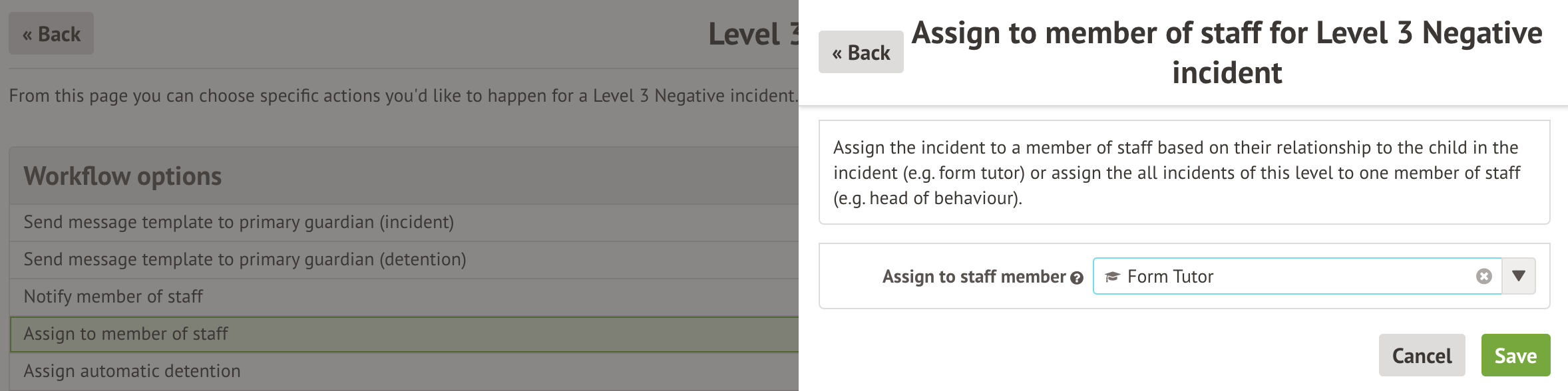Click the Assign to staff member label
The width and height of the screenshot is (1568, 391).
coord(974,277)
